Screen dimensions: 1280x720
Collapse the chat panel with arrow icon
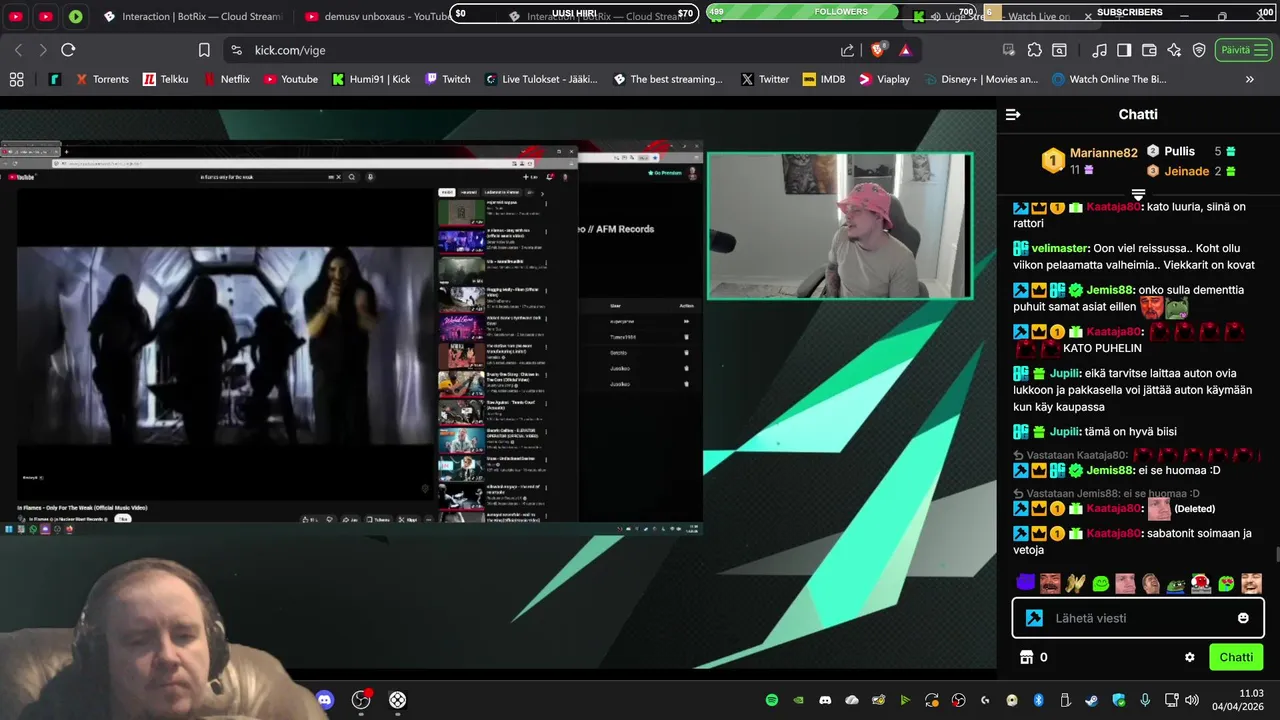click(1013, 115)
